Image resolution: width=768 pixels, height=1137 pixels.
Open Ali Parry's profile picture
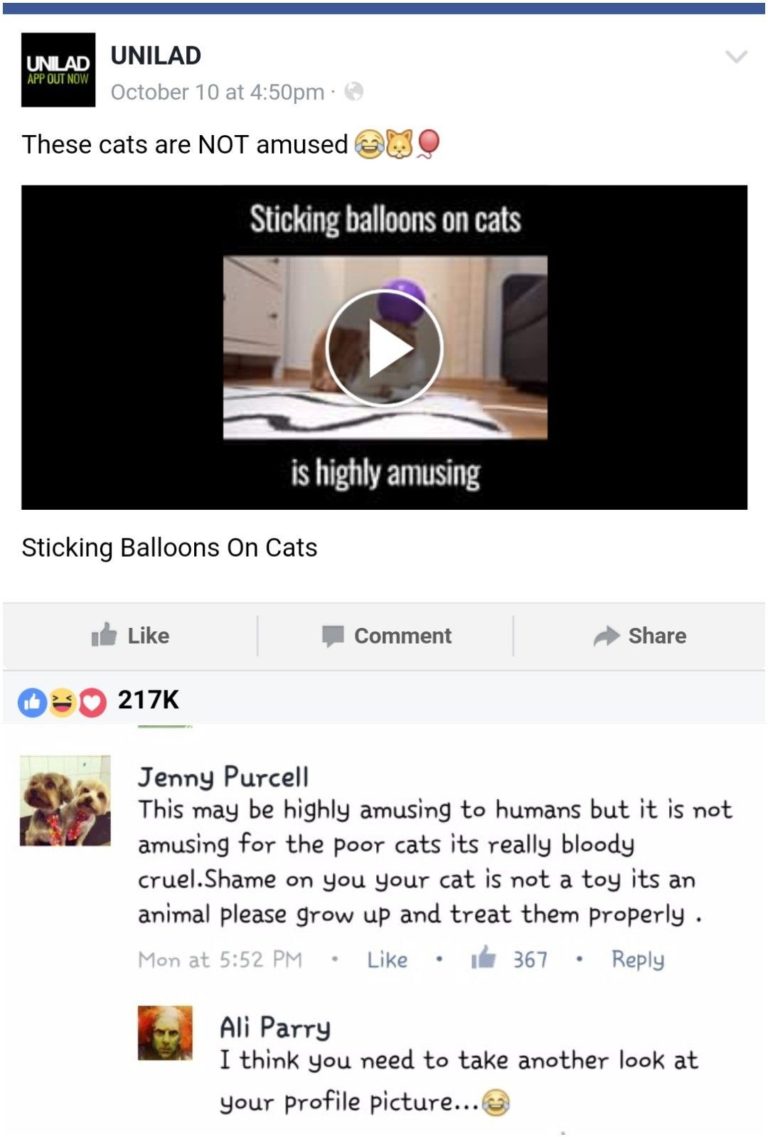pyautogui.click(x=165, y=1033)
